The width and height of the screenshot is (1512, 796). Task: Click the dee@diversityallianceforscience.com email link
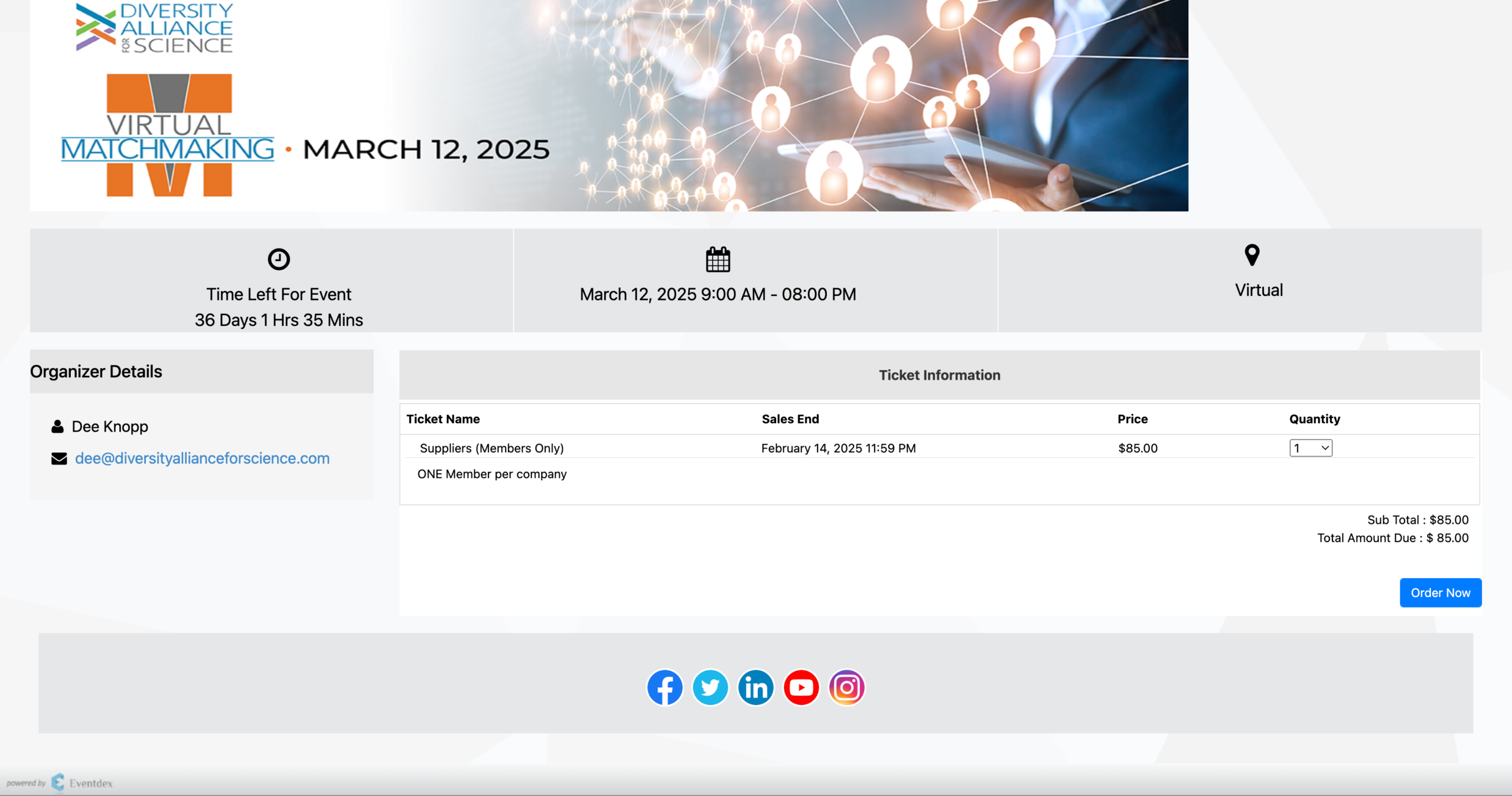tap(202, 458)
